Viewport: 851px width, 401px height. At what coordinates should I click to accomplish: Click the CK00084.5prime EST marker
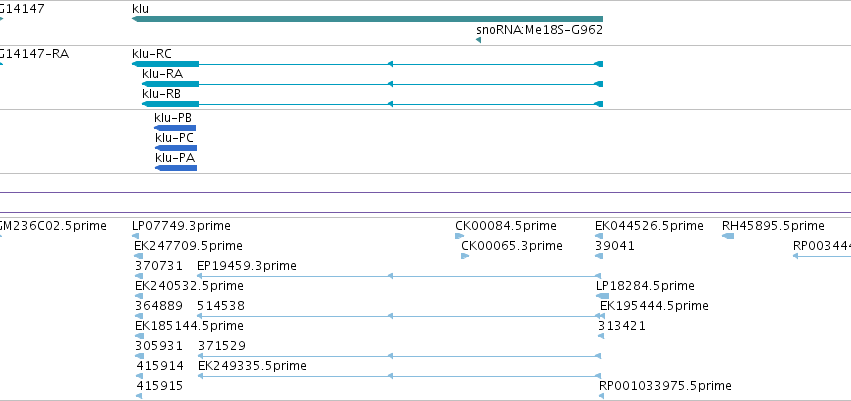[x=459, y=236]
